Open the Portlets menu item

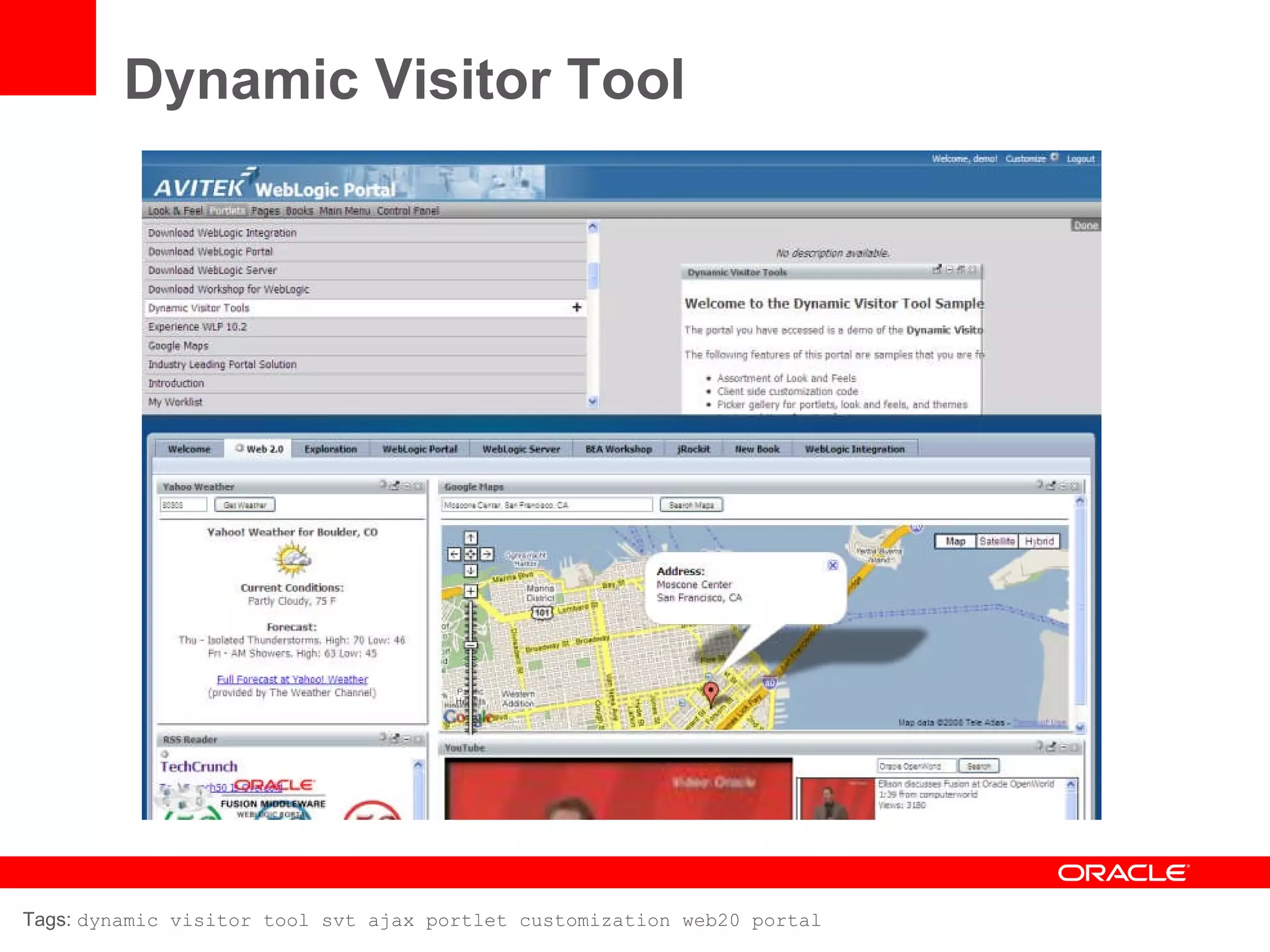[227, 211]
